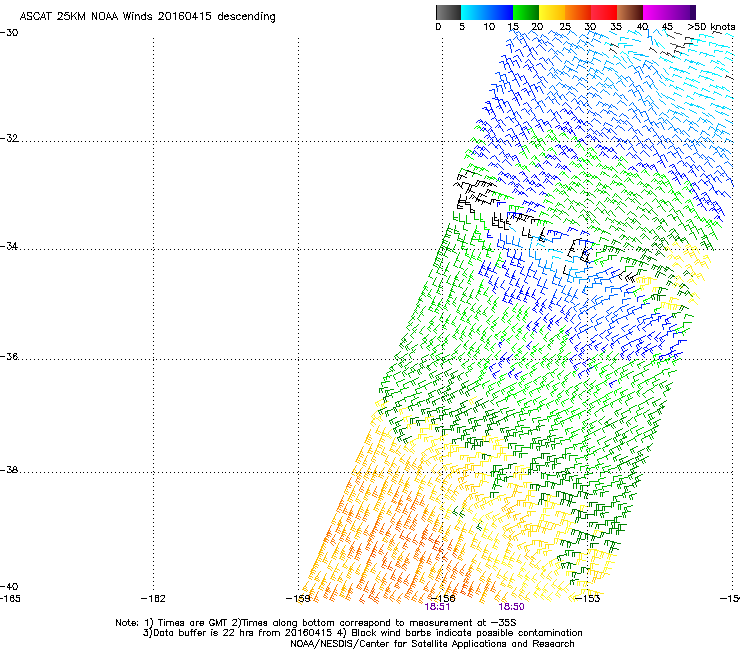The width and height of the screenshot is (740, 650).
Task: Click the purple time stamp '18:50'
Action: tap(512, 607)
